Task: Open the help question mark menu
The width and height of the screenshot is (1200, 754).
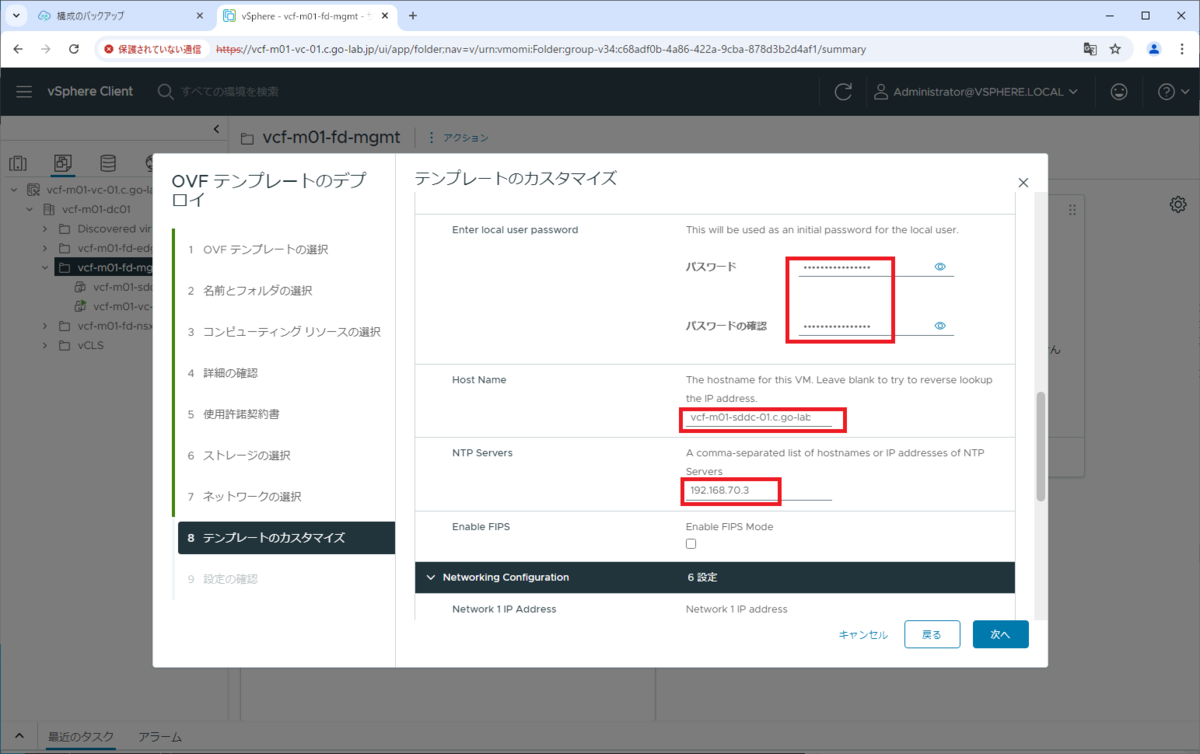Action: (1173, 91)
